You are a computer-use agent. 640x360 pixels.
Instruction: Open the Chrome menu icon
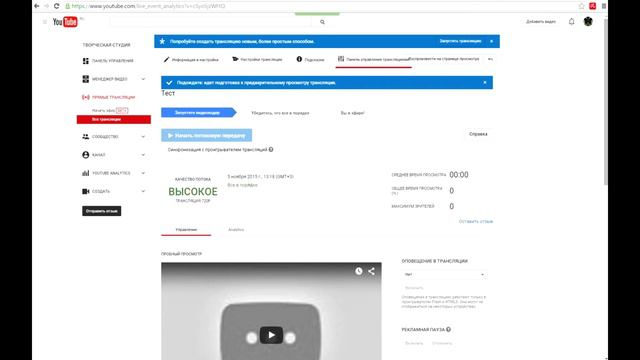[604, 6]
